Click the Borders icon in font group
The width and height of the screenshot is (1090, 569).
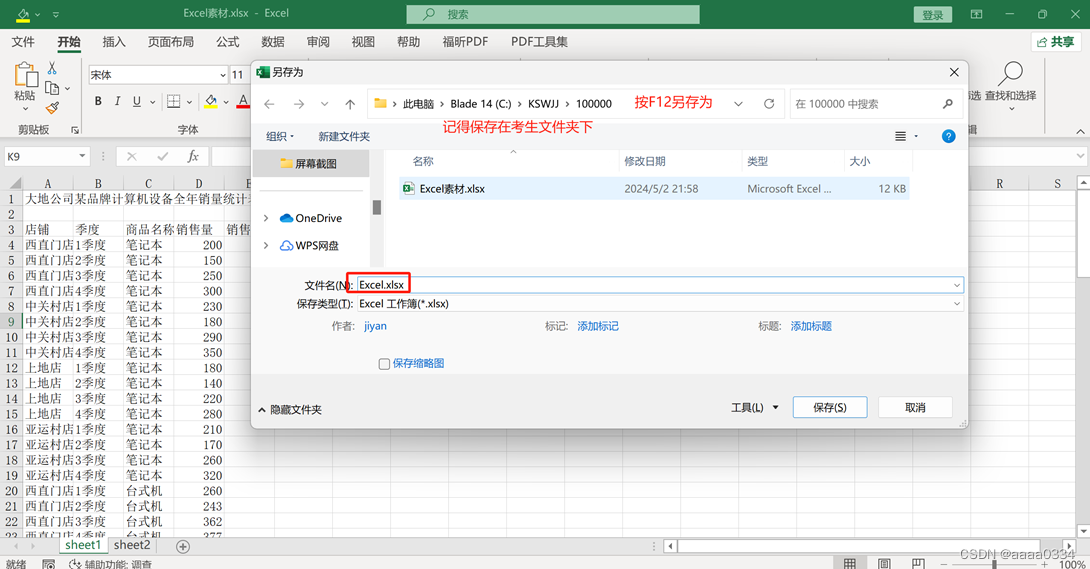coord(174,101)
